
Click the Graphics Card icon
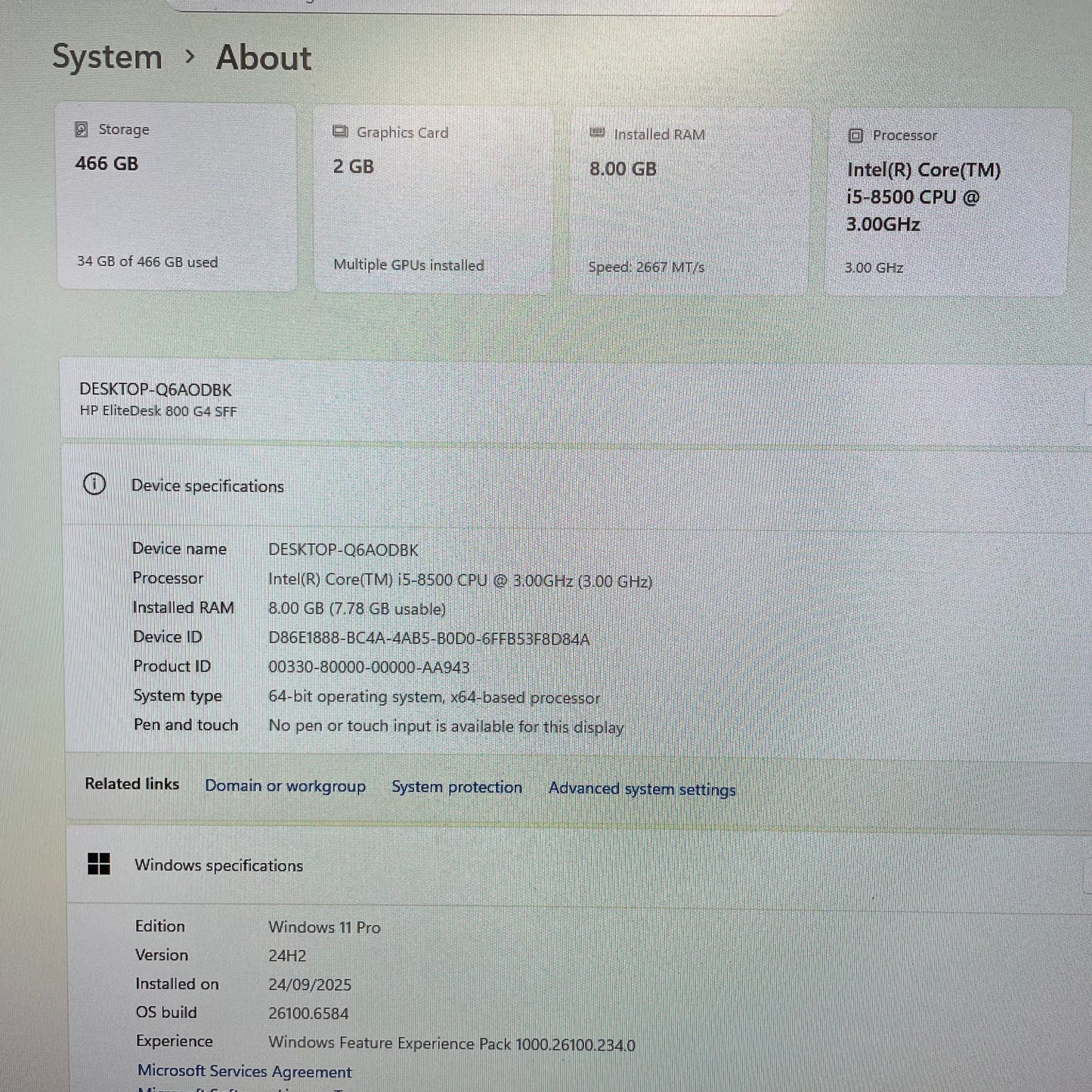340,132
